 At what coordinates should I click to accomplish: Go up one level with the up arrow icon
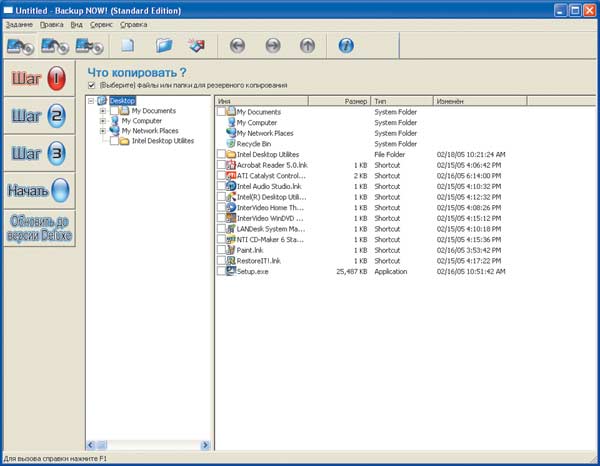[x=307, y=46]
